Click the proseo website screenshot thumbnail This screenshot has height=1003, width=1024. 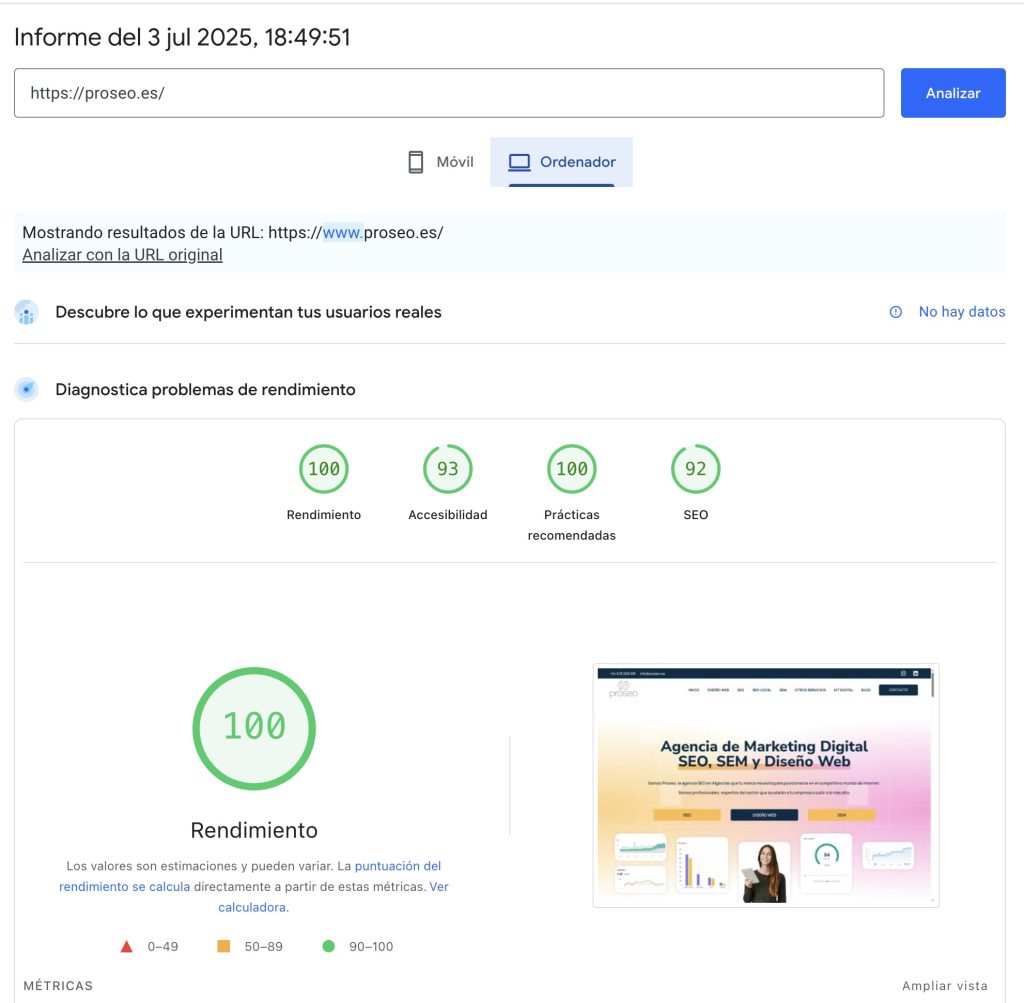coord(765,785)
